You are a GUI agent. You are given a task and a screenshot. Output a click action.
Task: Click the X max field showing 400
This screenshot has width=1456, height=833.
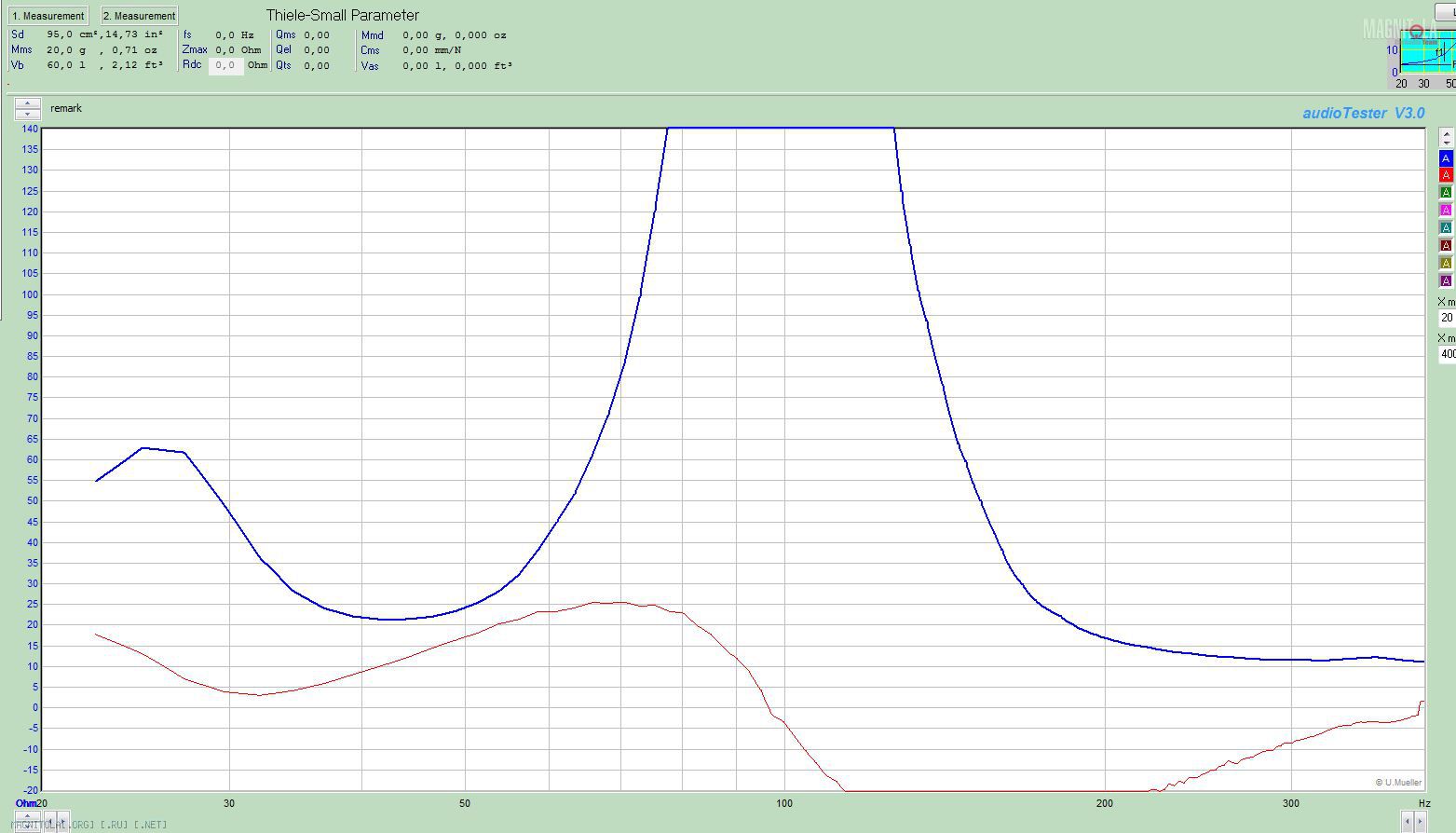1448,354
